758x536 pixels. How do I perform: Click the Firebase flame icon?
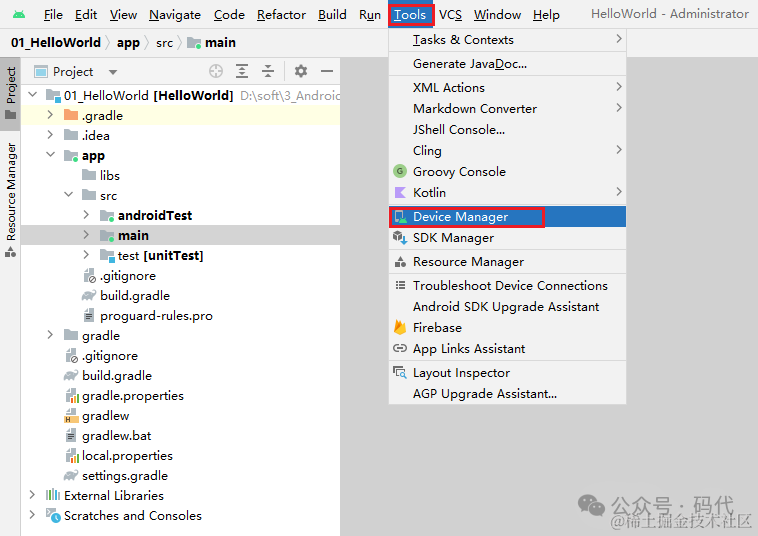click(x=400, y=327)
